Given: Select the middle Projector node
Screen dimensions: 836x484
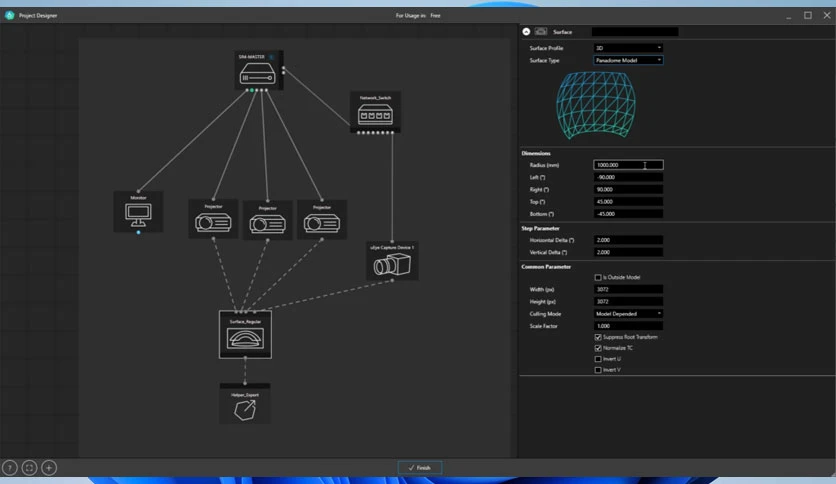Looking at the screenshot, I should pos(268,220).
